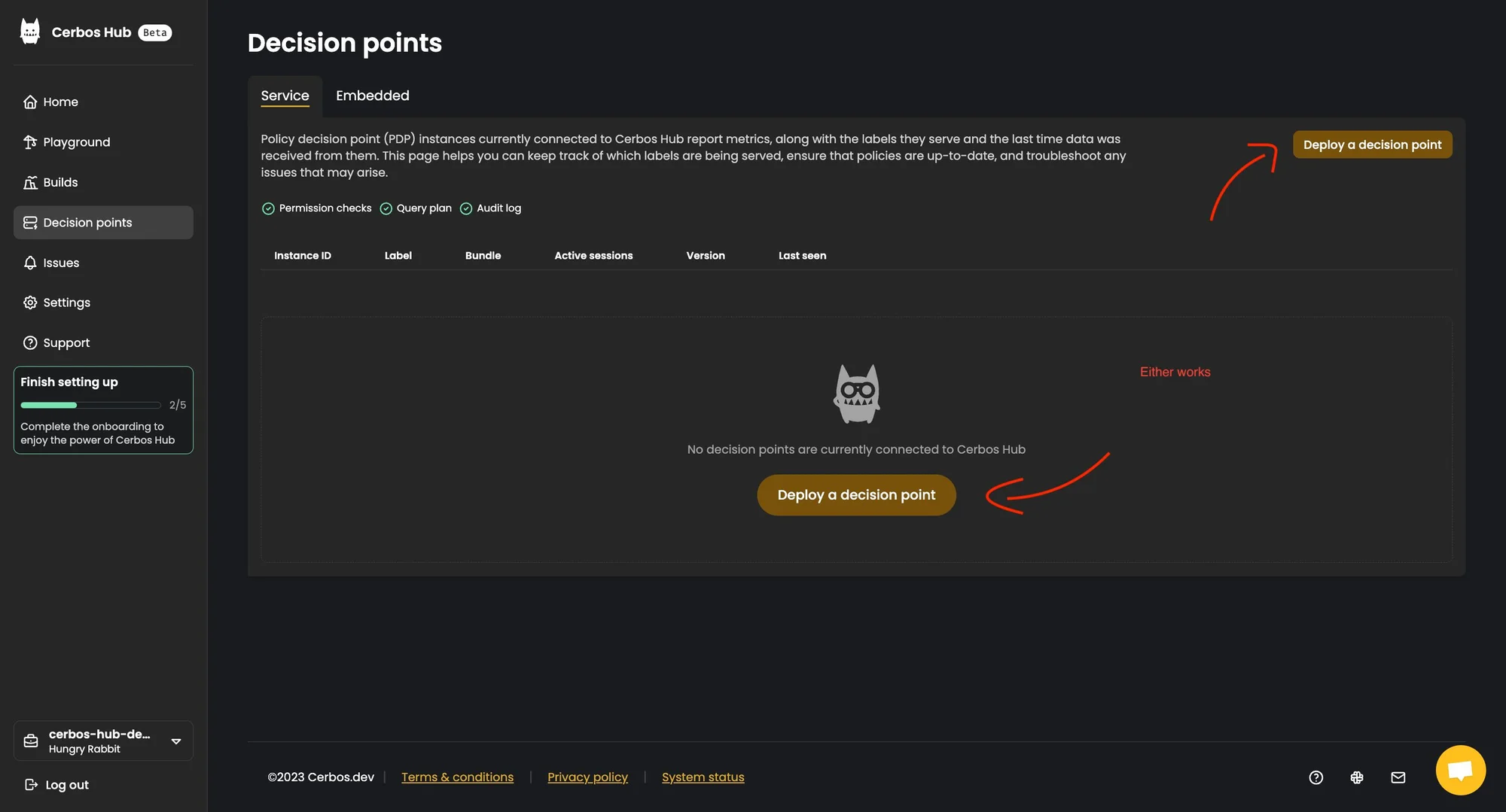The width and height of the screenshot is (1506, 812).
Task: Click the onboarding progress bar
Action: pyautogui.click(x=90, y=405)
